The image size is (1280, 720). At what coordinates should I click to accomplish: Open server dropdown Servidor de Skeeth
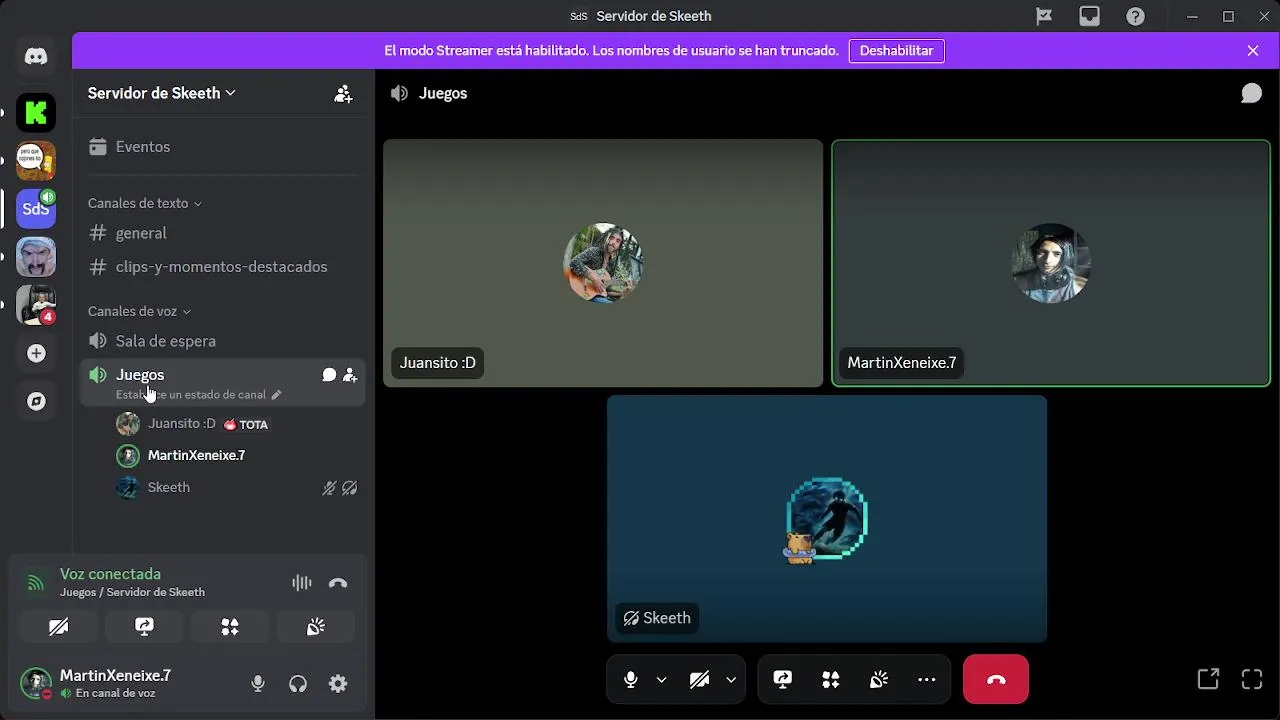pyautogui.click(x=162, y=93)
